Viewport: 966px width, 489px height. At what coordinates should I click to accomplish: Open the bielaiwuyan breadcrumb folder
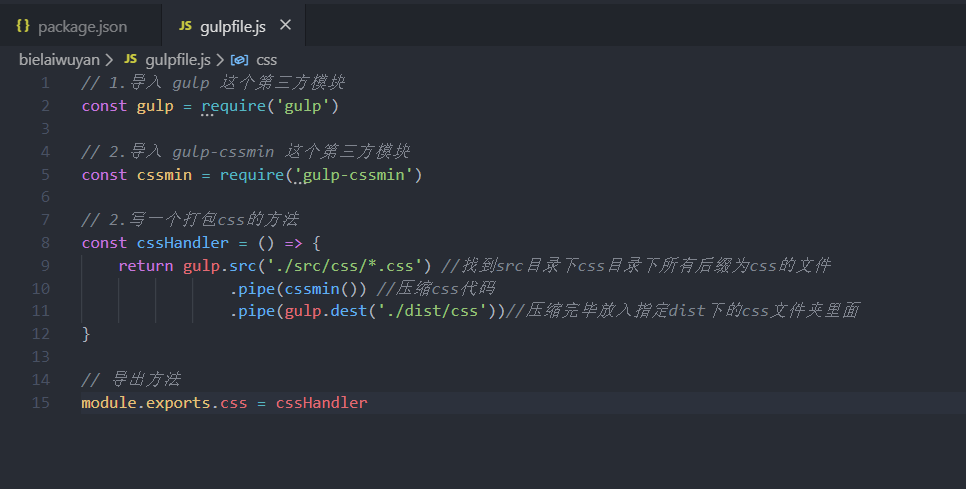click(59, 60)
